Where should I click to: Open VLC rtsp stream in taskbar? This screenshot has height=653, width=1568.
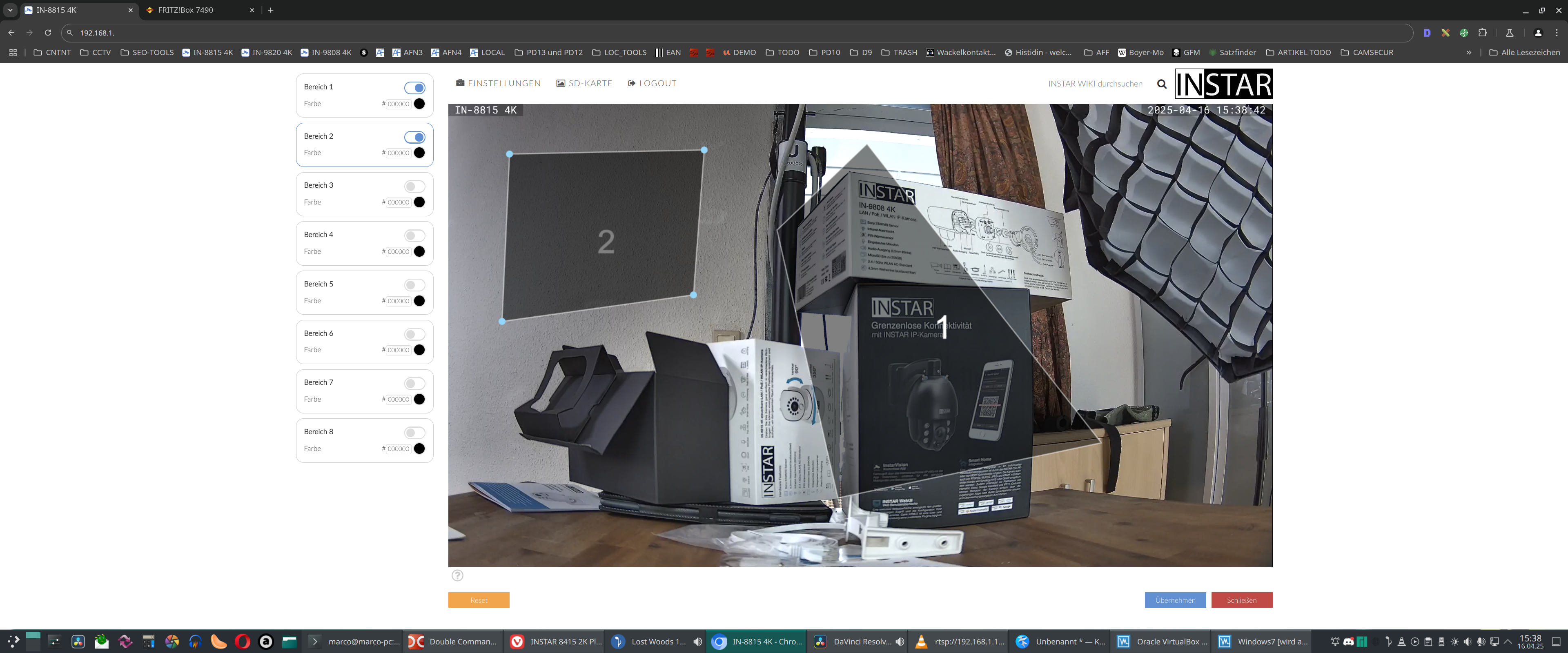tap(959, 642)
